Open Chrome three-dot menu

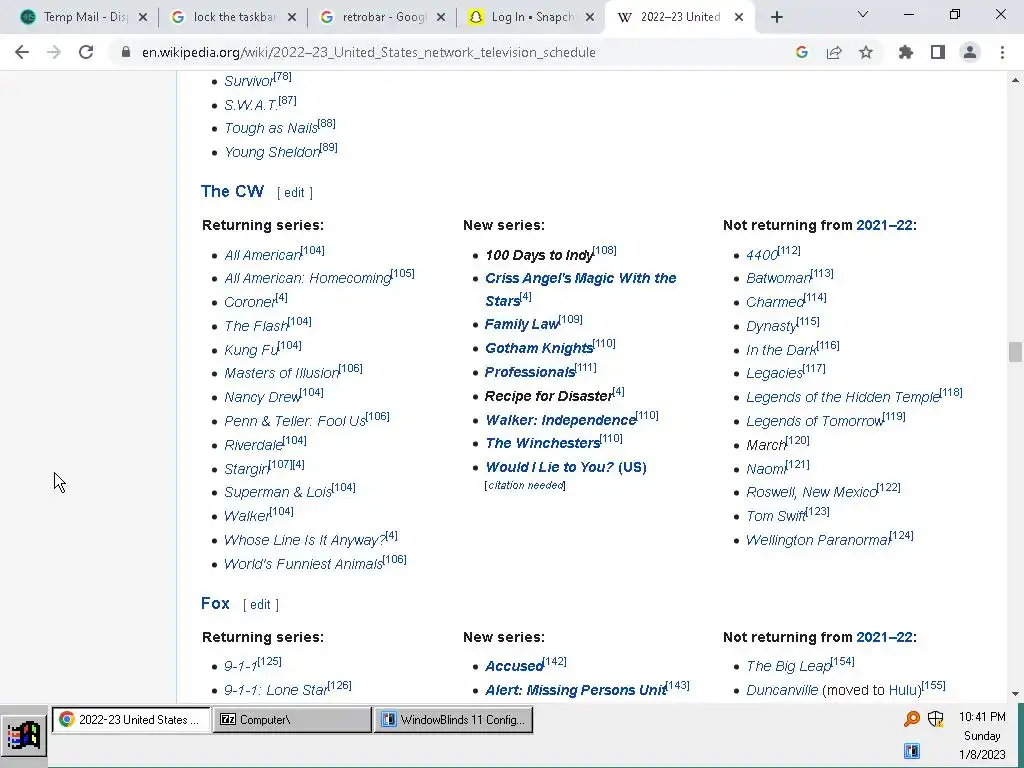[x=1002, y=52]
